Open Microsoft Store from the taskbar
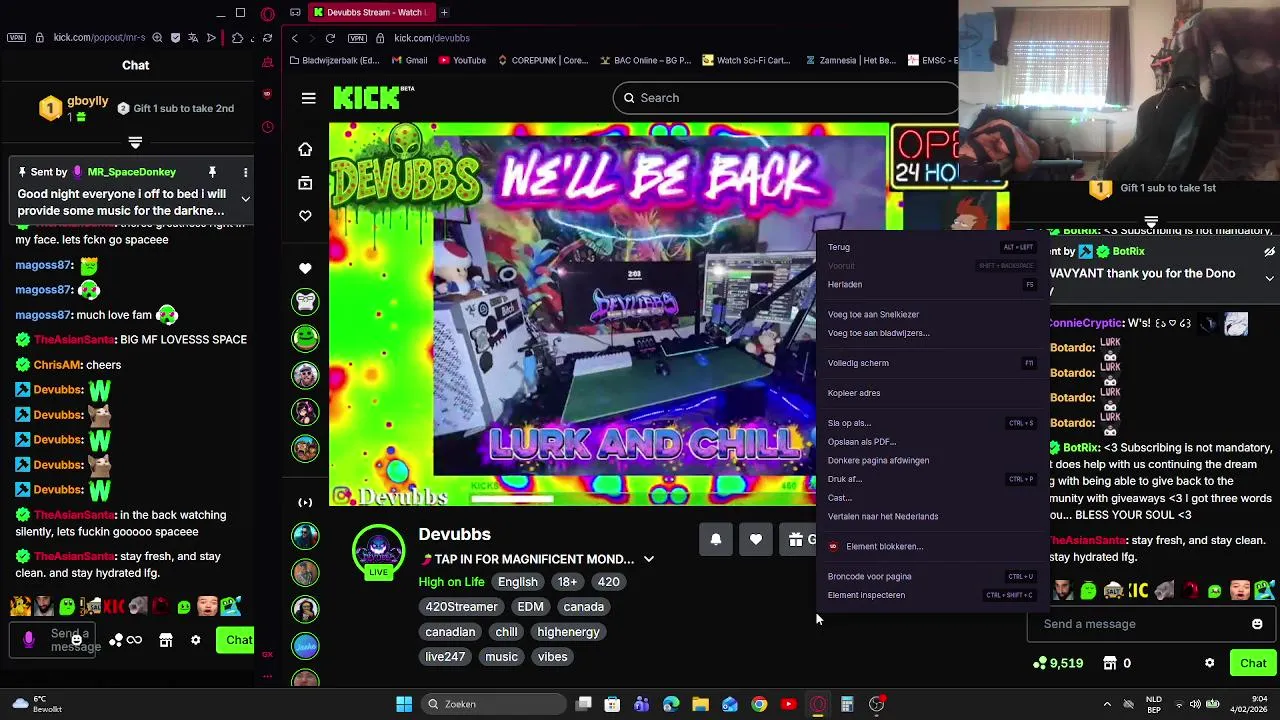Viewport: 1280px width, 720px height. [x=612, y=704]
